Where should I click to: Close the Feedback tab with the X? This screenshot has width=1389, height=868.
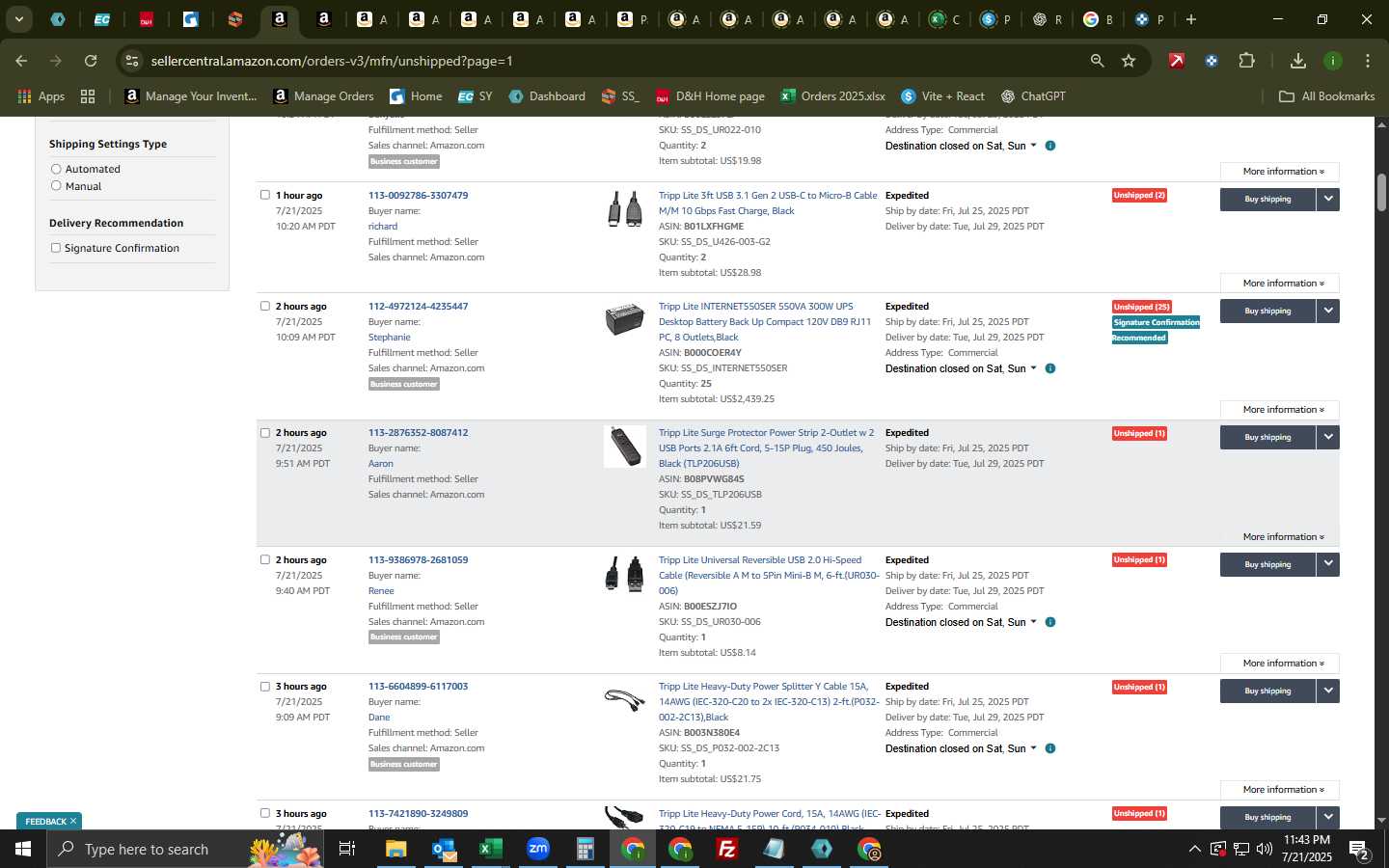(x=72, y=822)
